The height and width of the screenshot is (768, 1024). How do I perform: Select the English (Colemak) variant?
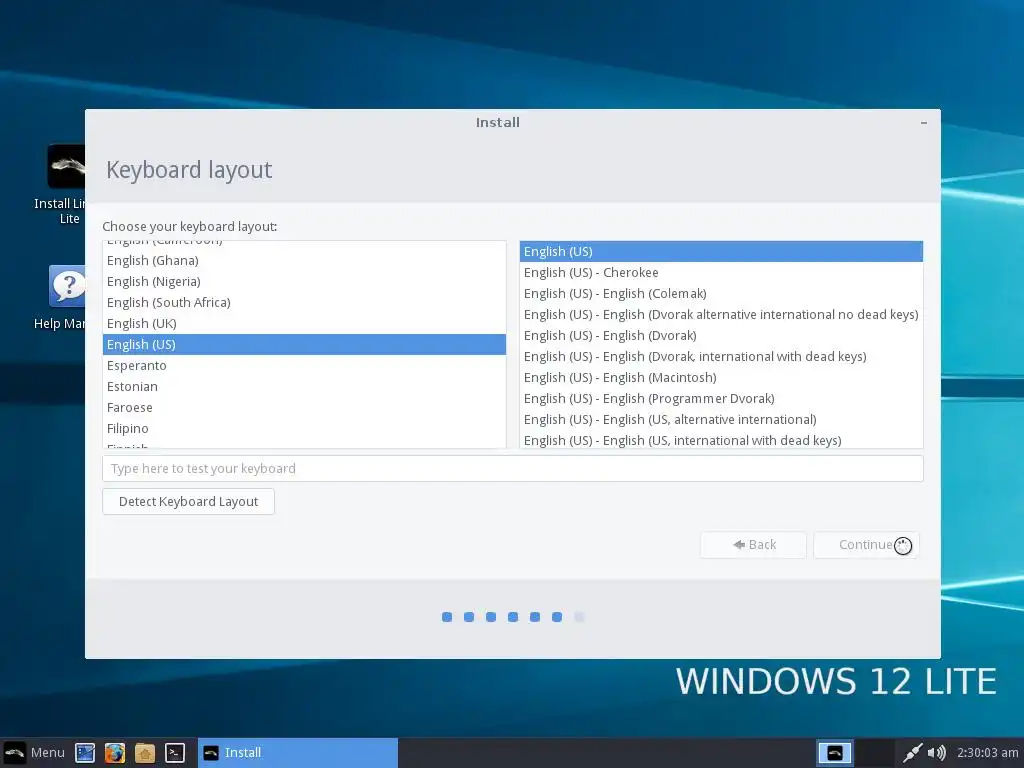[x=721, y=293]
